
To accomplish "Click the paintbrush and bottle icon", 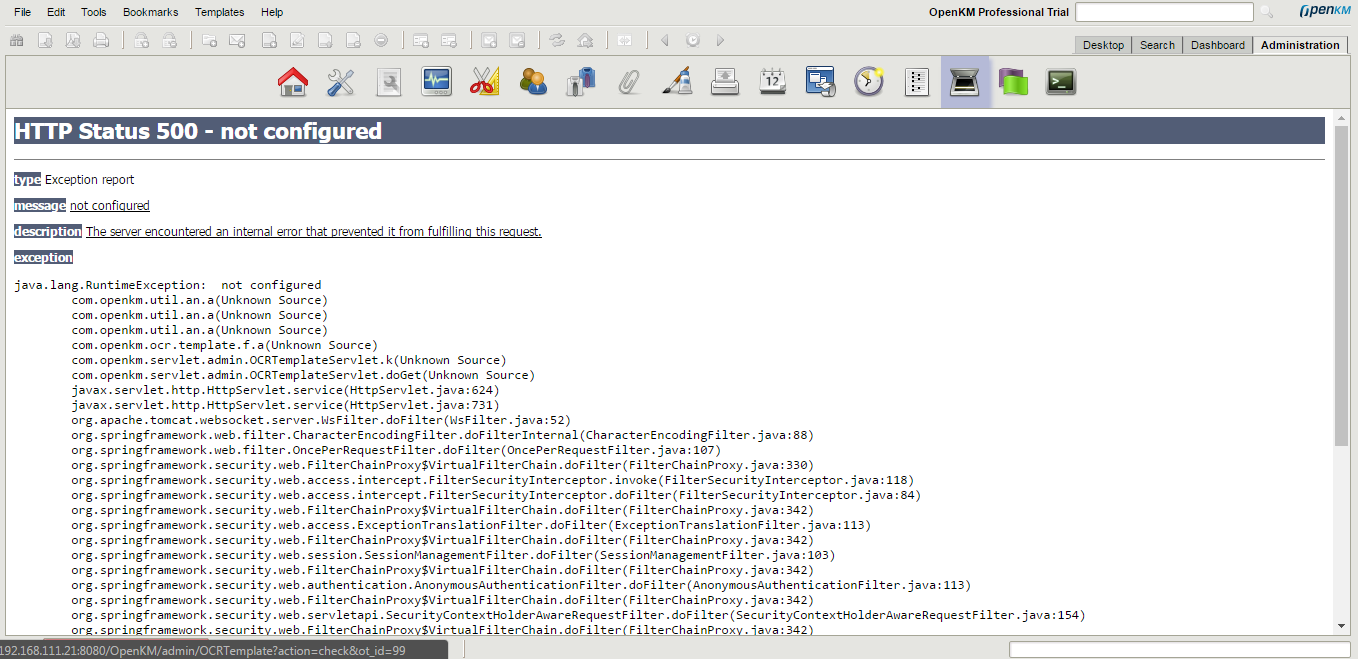I will [677, 82].
